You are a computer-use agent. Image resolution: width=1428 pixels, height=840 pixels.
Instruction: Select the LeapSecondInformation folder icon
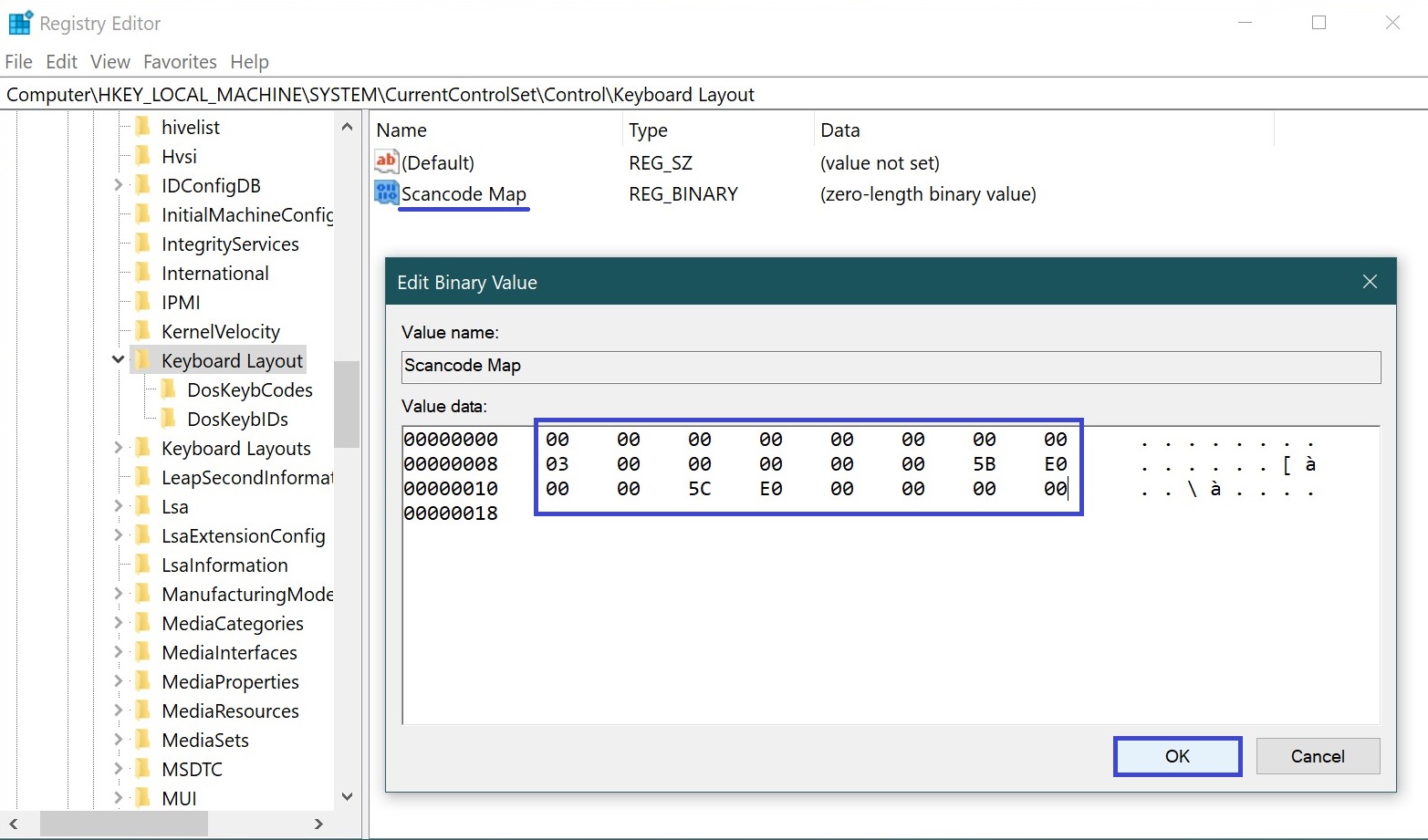[x=142, y=476]
